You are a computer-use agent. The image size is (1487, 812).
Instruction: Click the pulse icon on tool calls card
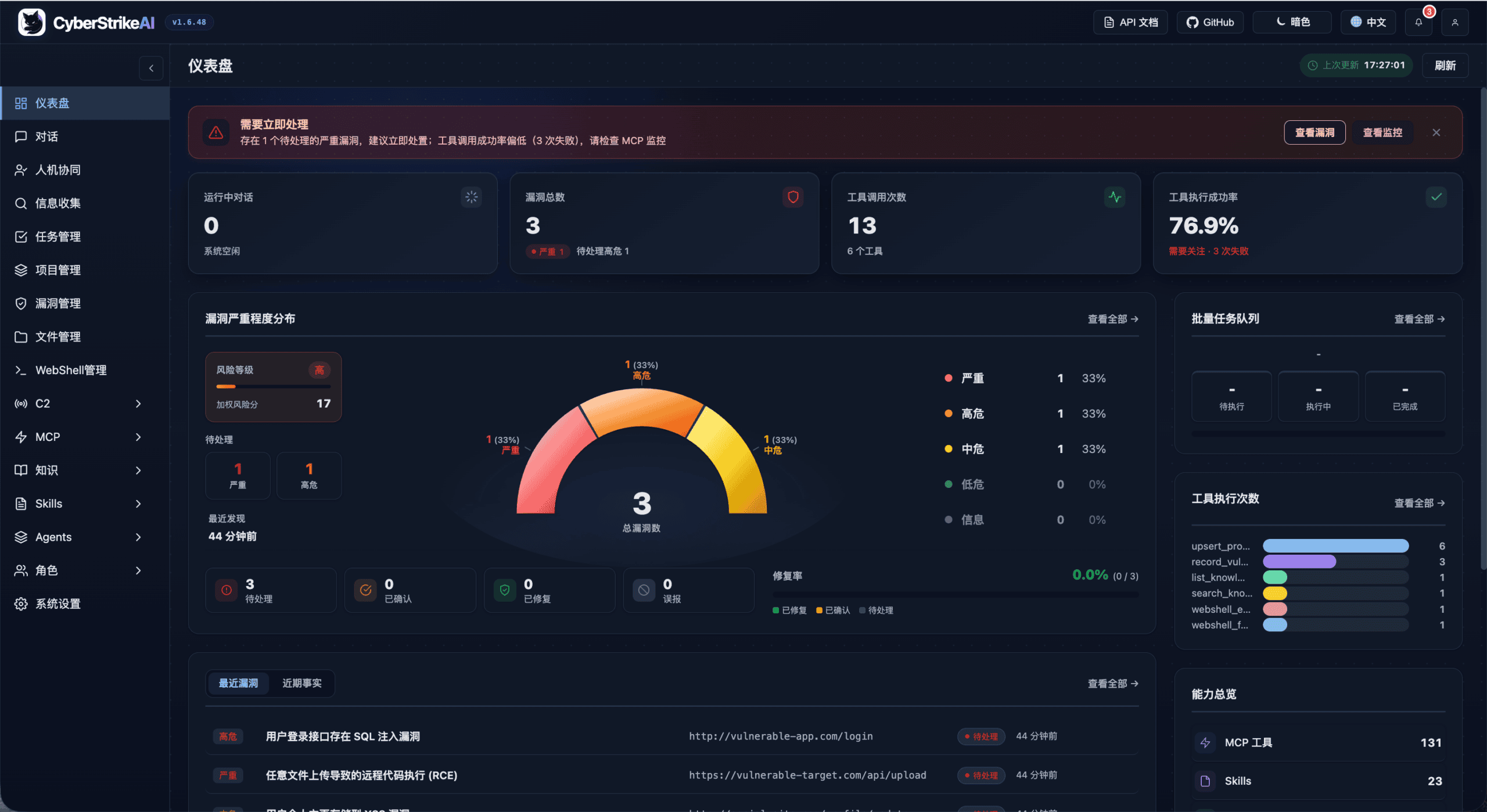tap(1115, 197)
